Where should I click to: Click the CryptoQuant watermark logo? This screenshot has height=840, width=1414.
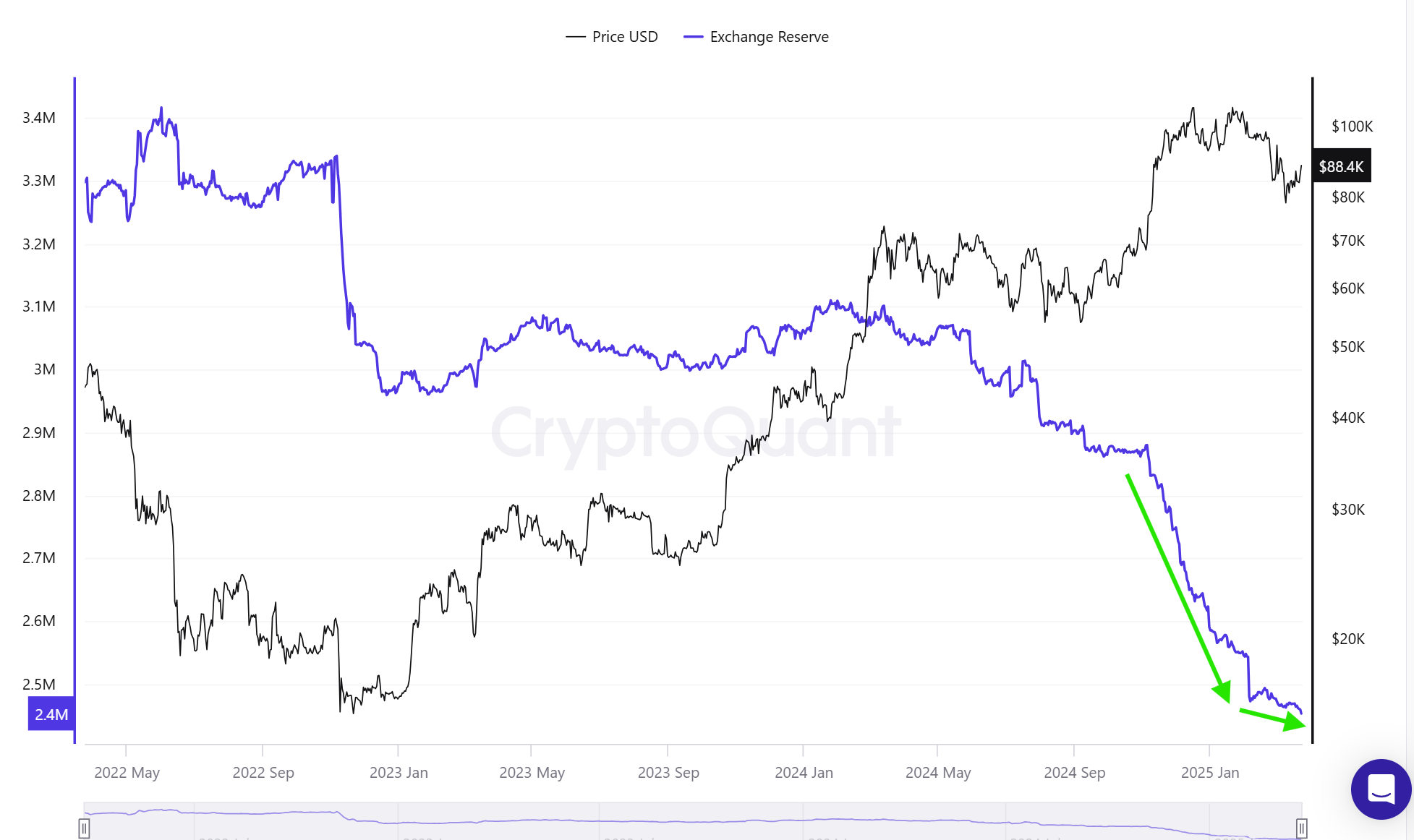(696, 433)
